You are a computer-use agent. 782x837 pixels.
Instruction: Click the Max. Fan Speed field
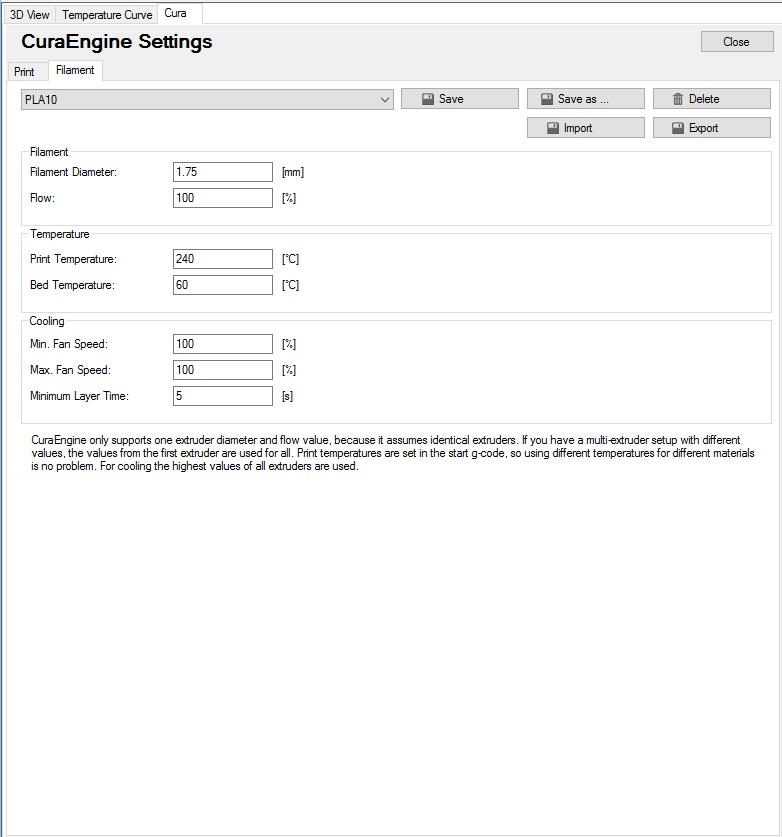pos(223,370)
